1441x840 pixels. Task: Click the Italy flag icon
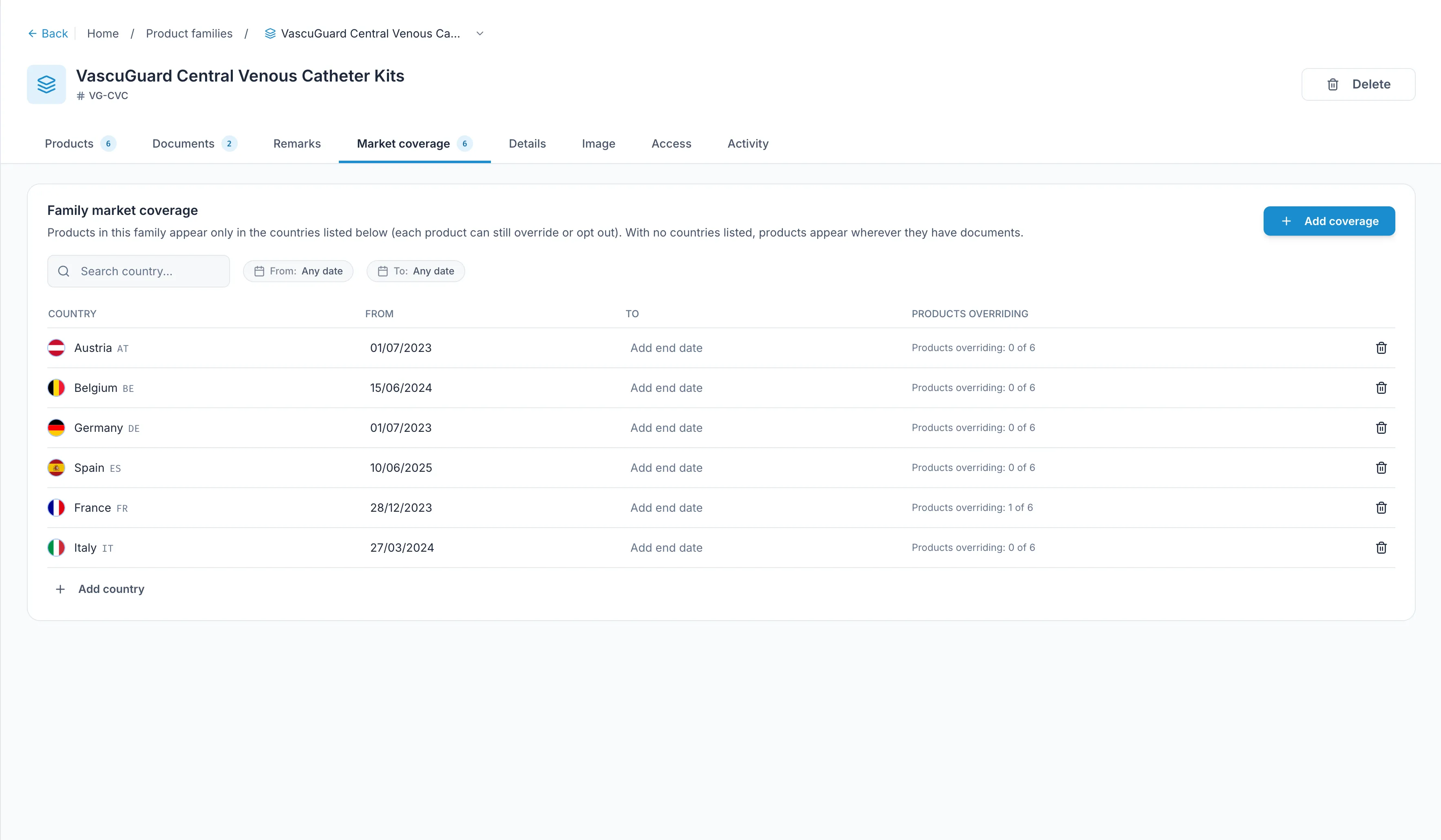(x=56, y=548)
